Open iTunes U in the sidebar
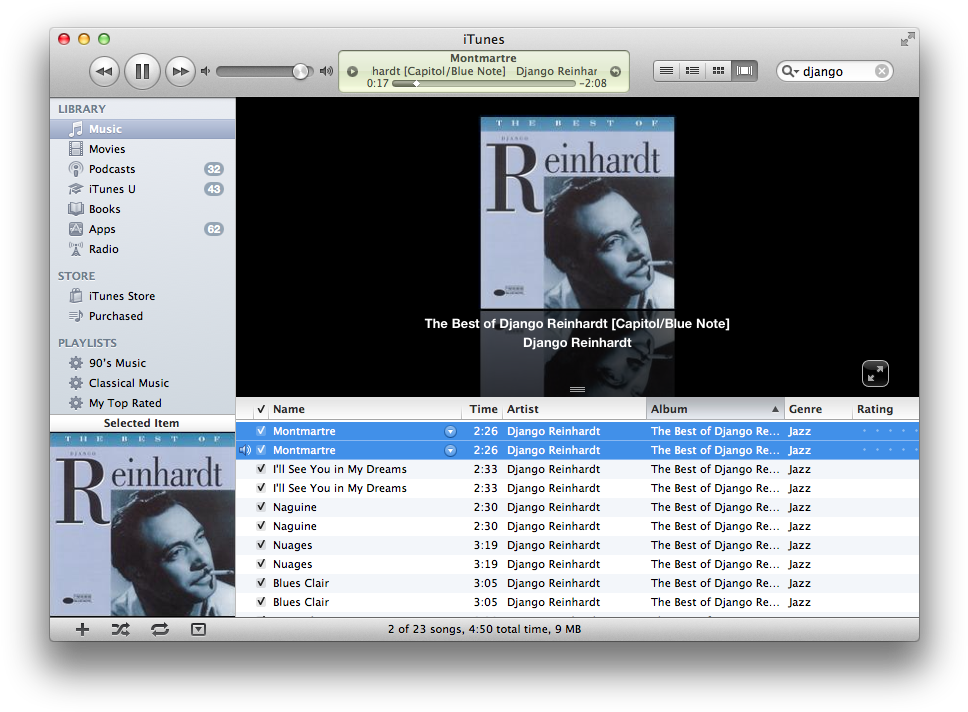The image size is (968, 712). (143, 189)
